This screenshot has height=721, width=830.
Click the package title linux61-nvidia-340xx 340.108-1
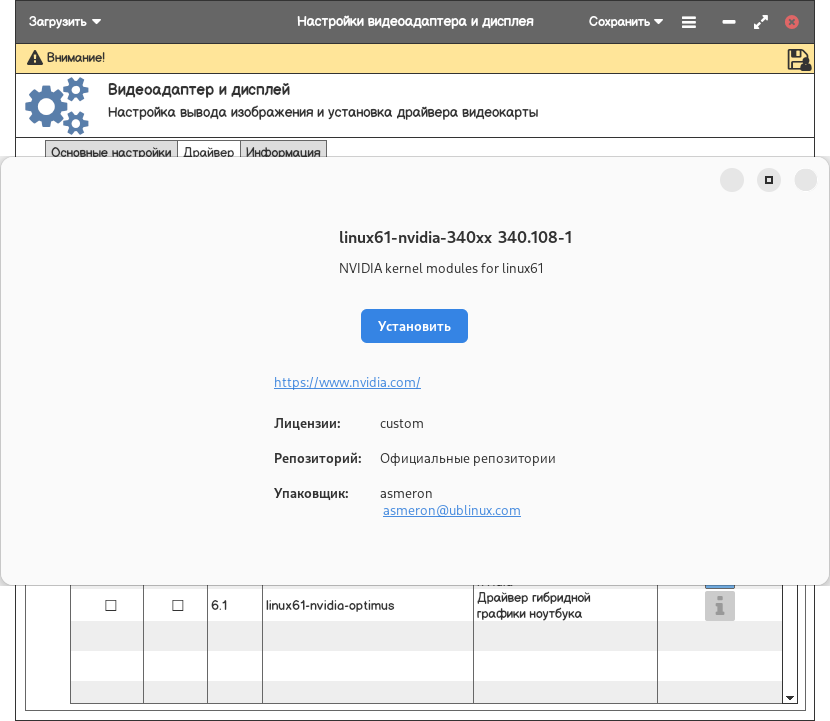tap(455, 237)
